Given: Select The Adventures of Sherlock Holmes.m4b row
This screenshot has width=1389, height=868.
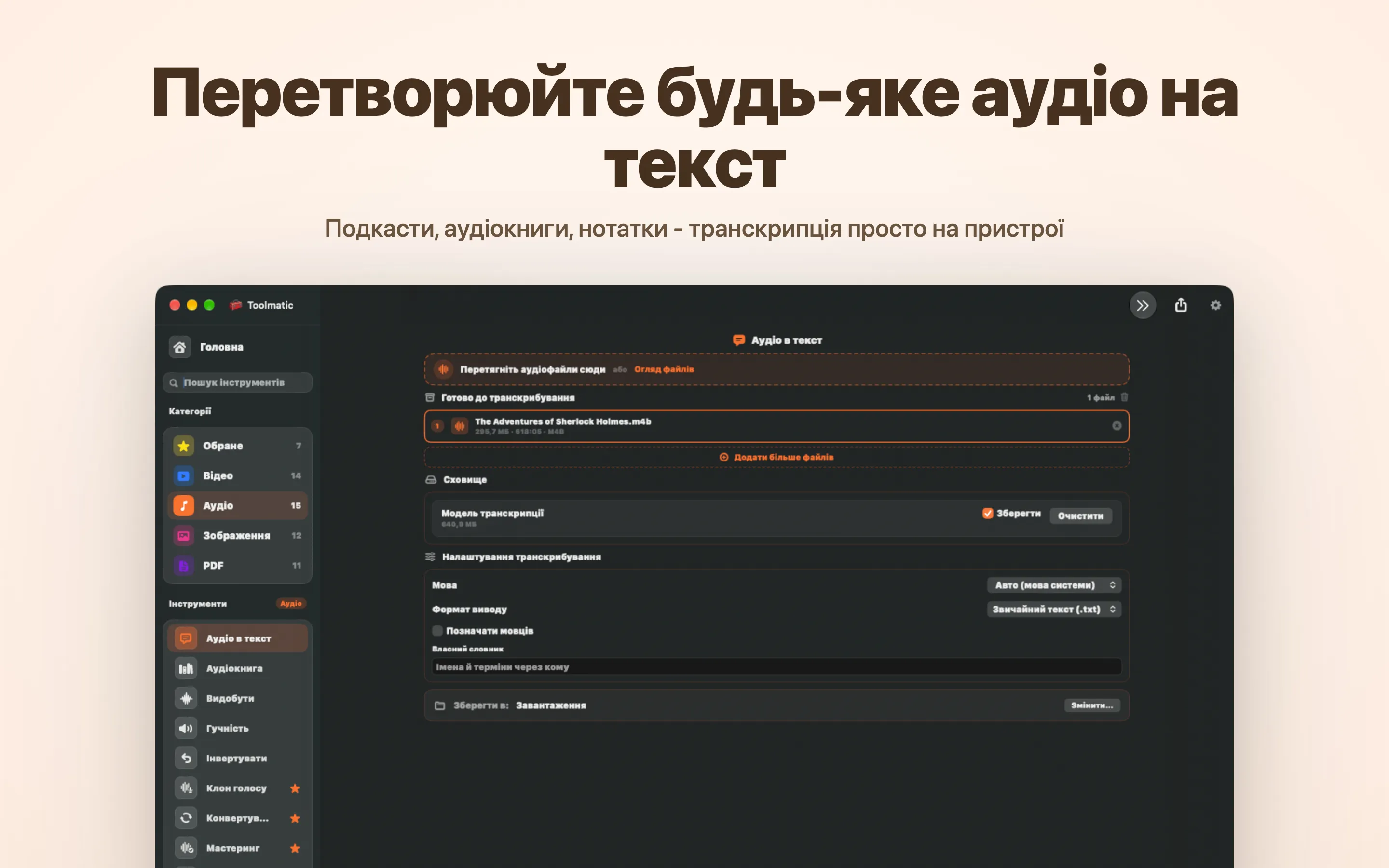Looking at the screenshot, I should tap(776, 426).
